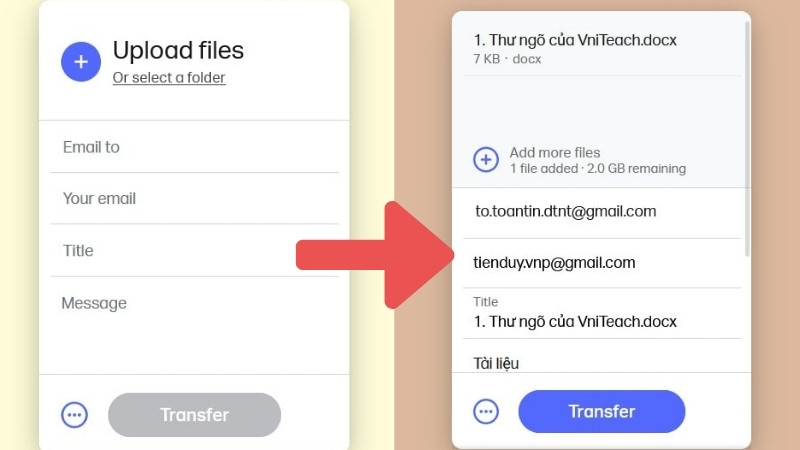The height and width of the screenshot is (450, 800).
Task: Click the grayed-out Transfer button
Action: point(194,415)
